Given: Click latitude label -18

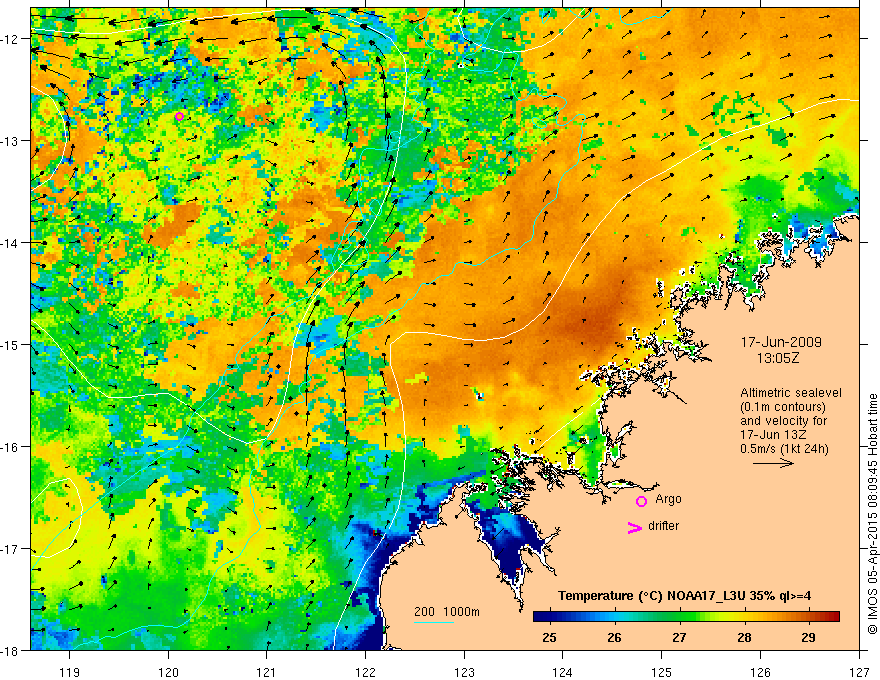Looking at the screenshot, I should point(11,650).
